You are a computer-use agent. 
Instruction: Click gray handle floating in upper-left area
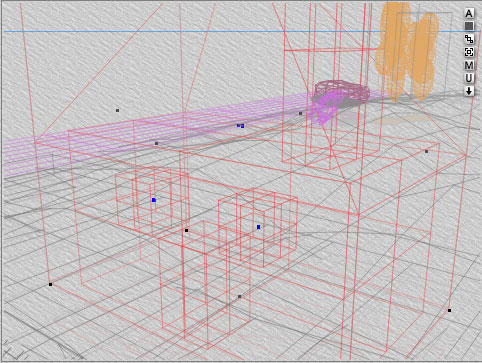pyautogui.click(x=117, y=110)
